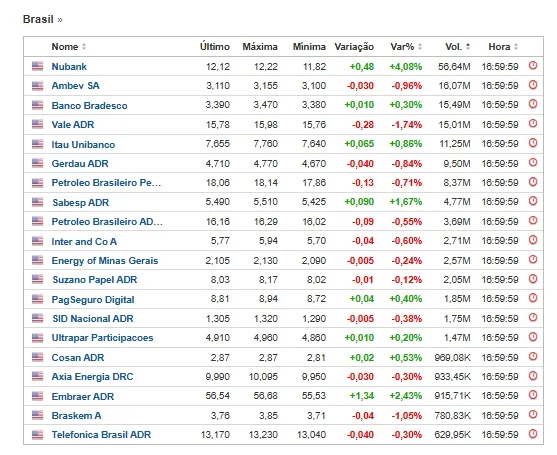
Task: Open the Braskem A stock link
Action: 76,416
